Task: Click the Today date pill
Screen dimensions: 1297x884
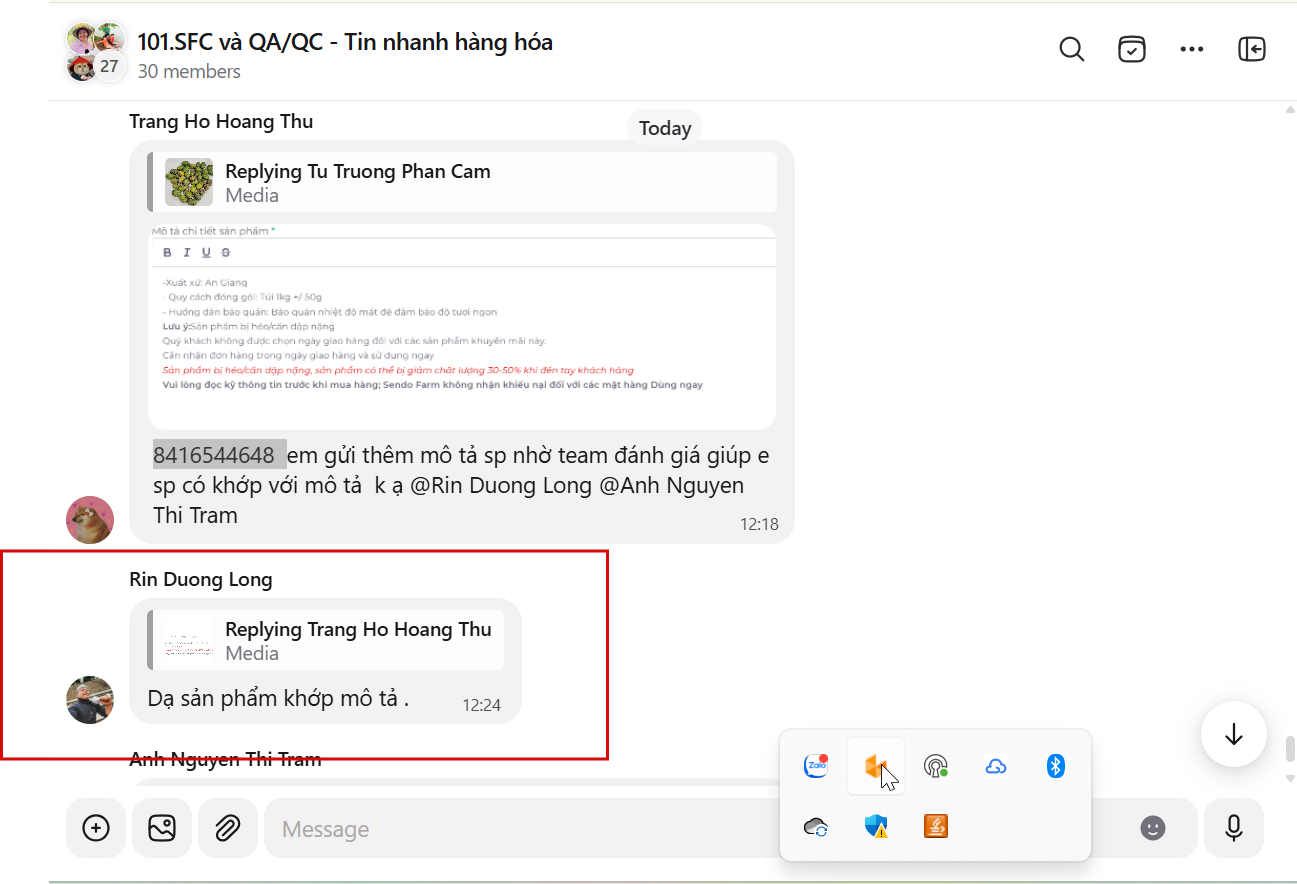Action: coord(665,128)
